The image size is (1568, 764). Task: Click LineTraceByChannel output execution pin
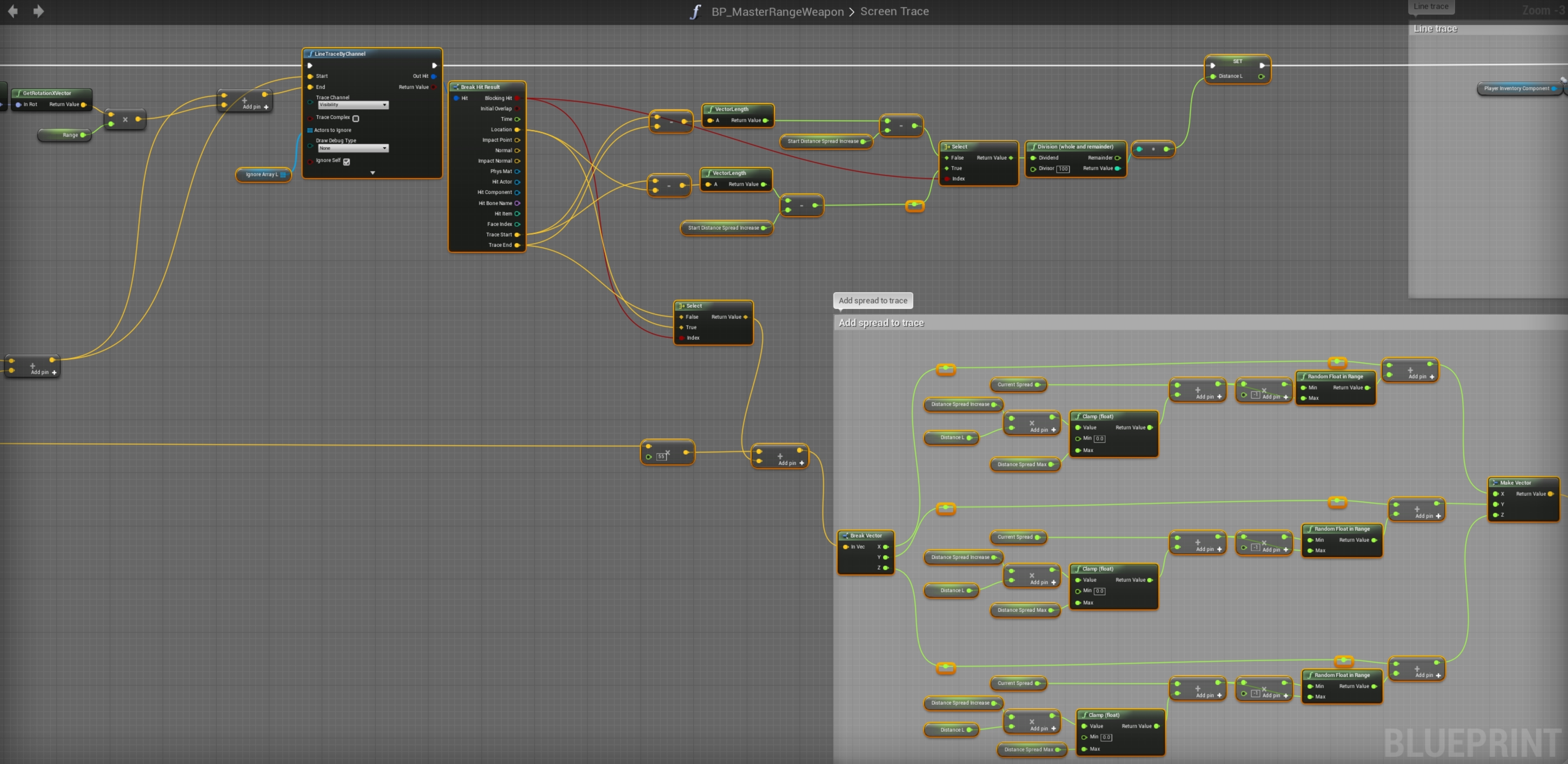point(434,65)
